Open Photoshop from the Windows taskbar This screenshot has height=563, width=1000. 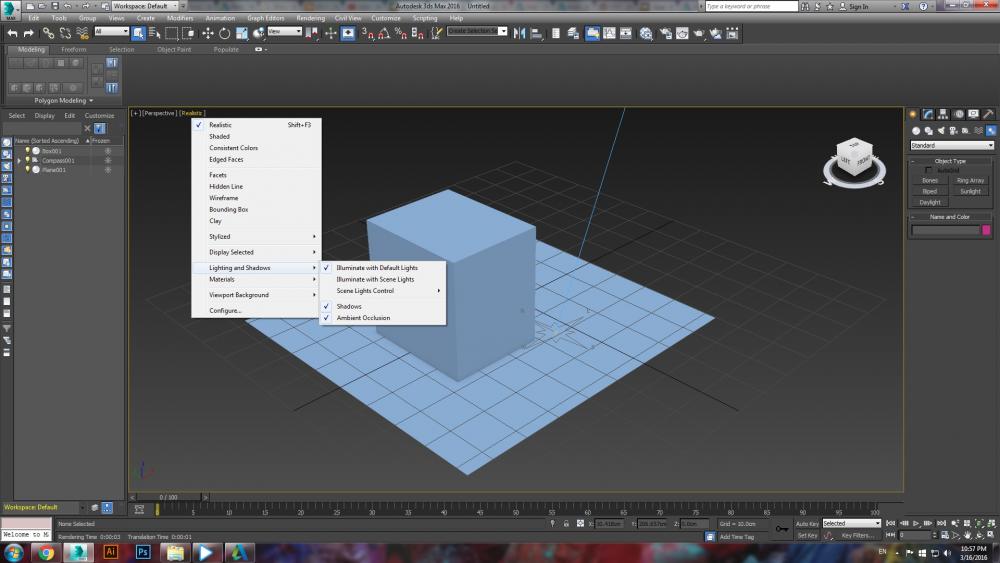click(x=142, y=551)
